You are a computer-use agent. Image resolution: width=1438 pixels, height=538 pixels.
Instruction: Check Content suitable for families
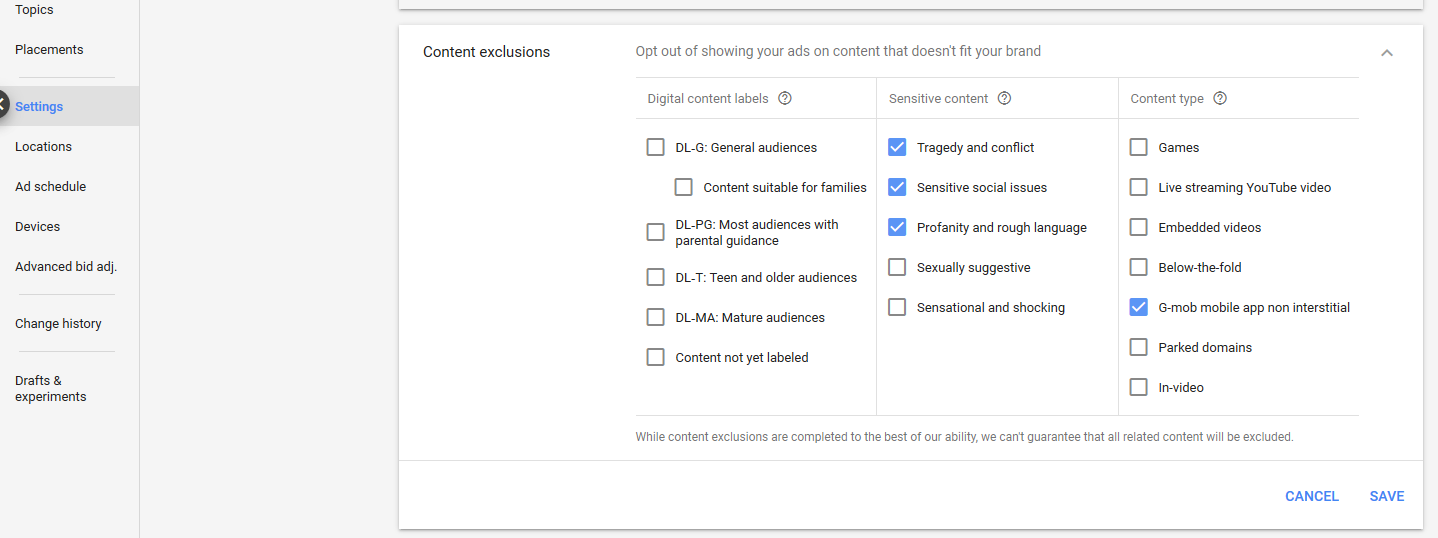(683, 187)
